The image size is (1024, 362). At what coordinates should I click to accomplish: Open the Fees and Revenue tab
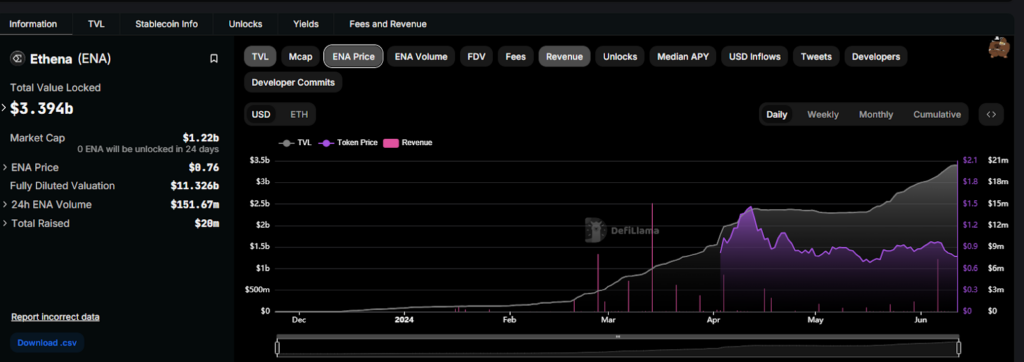click(388, 24)
